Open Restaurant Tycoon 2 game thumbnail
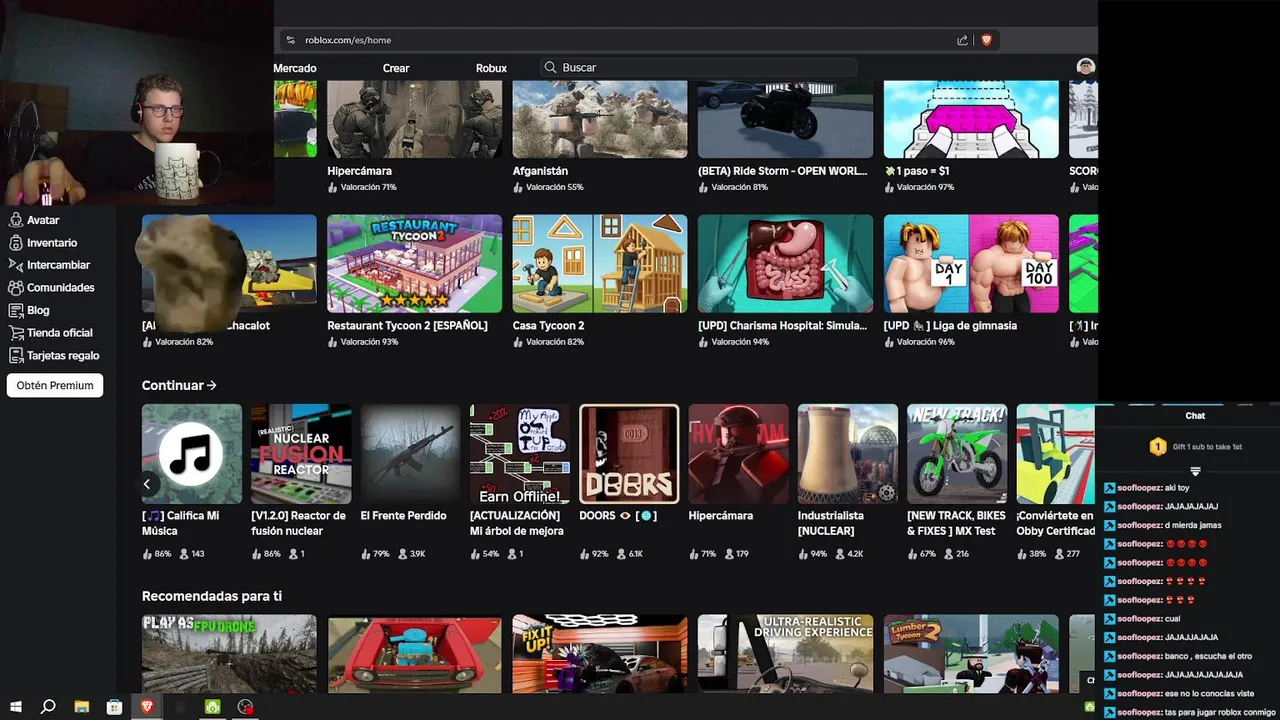The height and width of the screenshot is (720, 1280). (x=414, y=264)
